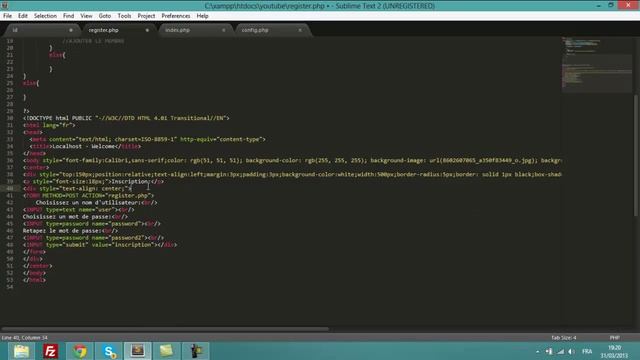Viewport: 640px width, 360px height.
Task: Click the line 'Retapez le mot de passe'
Action: point(70,231)
